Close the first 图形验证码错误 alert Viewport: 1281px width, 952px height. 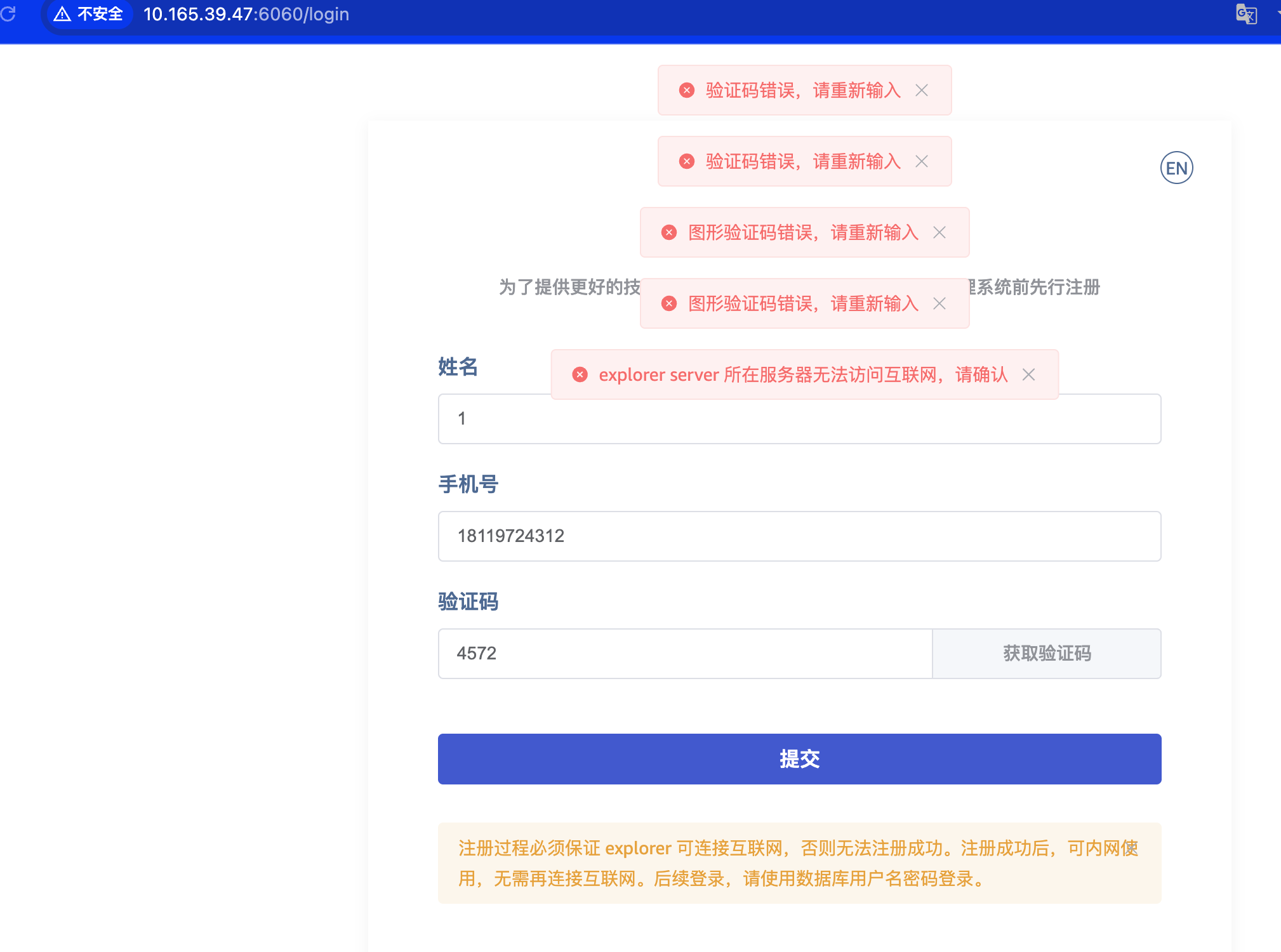click(939, 233)
